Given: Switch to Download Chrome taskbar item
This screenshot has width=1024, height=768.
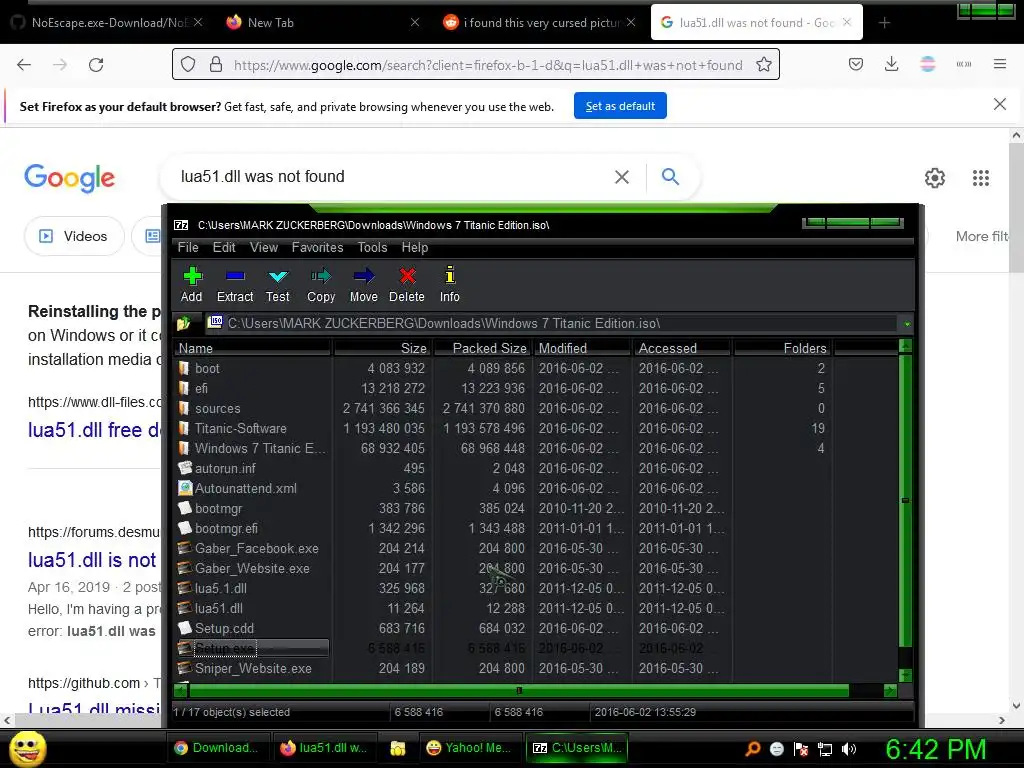Looking at the screenshot, I should coord(217,748).
